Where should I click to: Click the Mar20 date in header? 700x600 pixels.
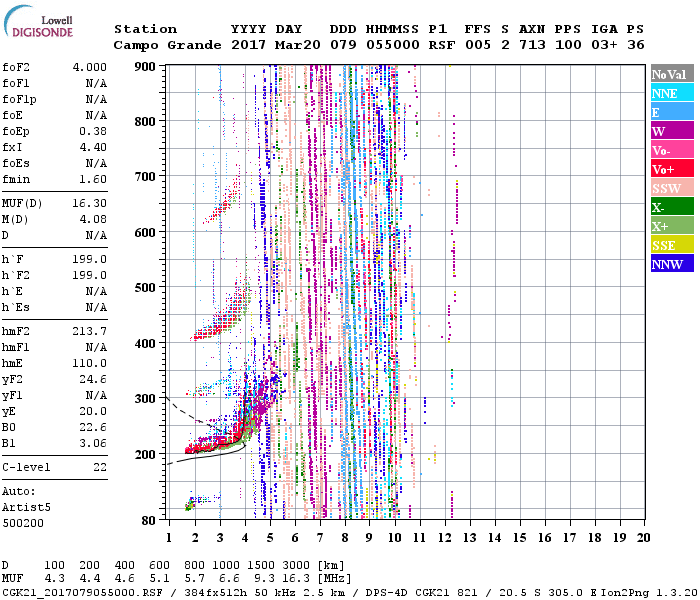click(298, 45)
